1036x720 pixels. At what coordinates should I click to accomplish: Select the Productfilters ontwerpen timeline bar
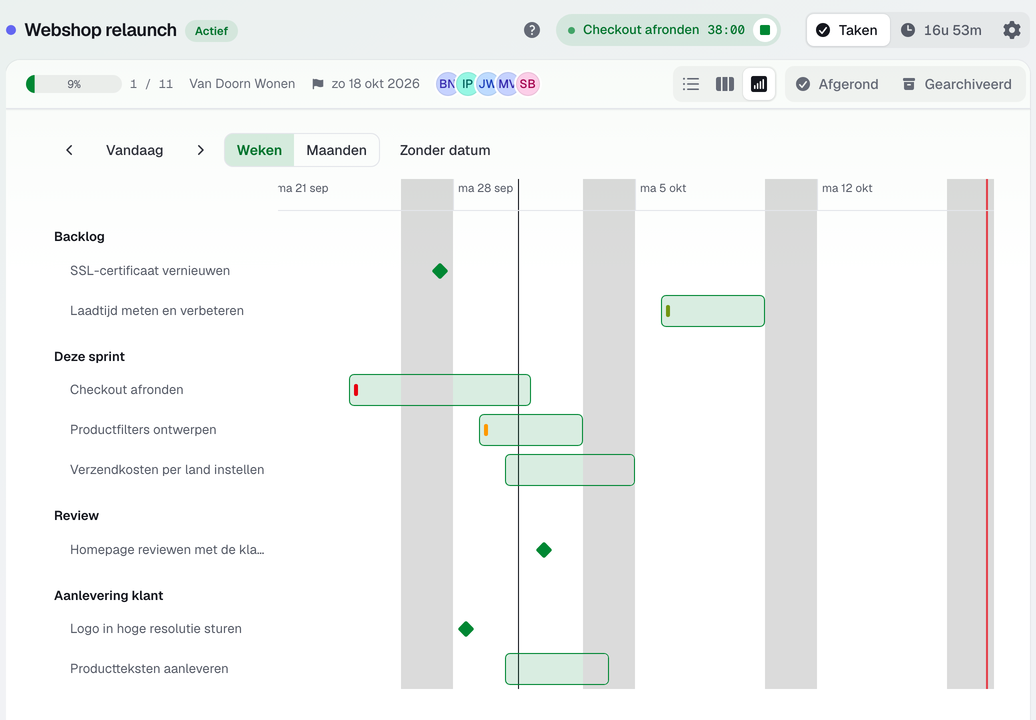[531, 430]
